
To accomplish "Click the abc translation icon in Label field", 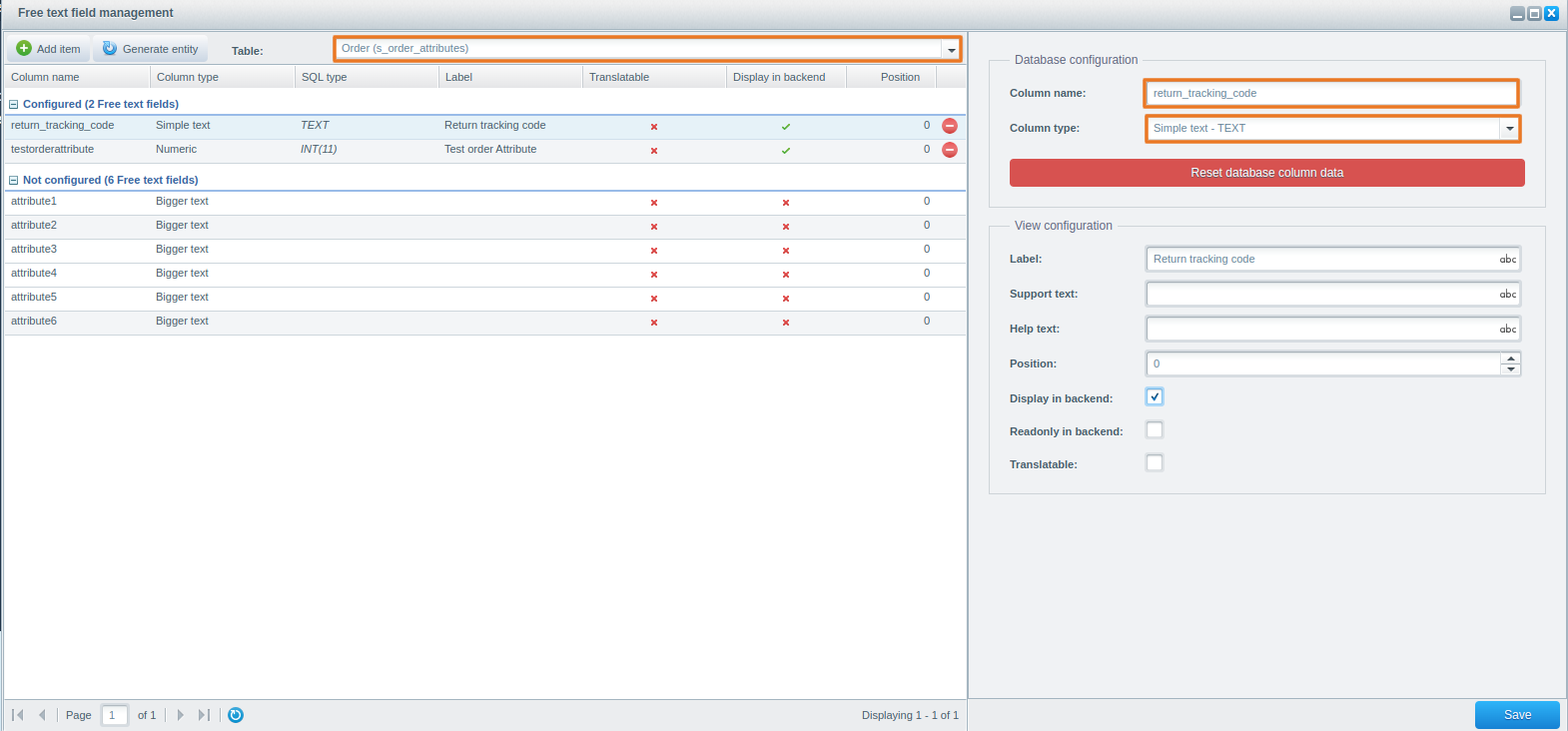I will (x=1507, y=260).
